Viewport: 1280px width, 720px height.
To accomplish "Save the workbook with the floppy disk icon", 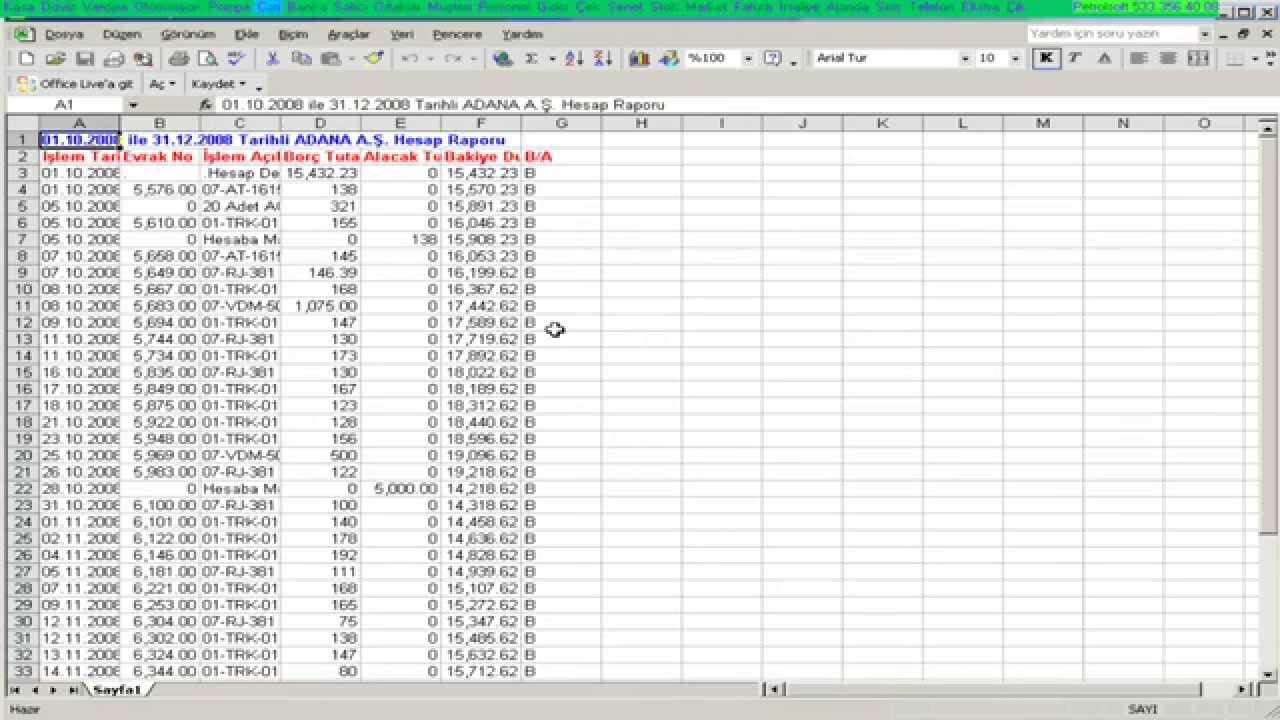I will point(85,59).
